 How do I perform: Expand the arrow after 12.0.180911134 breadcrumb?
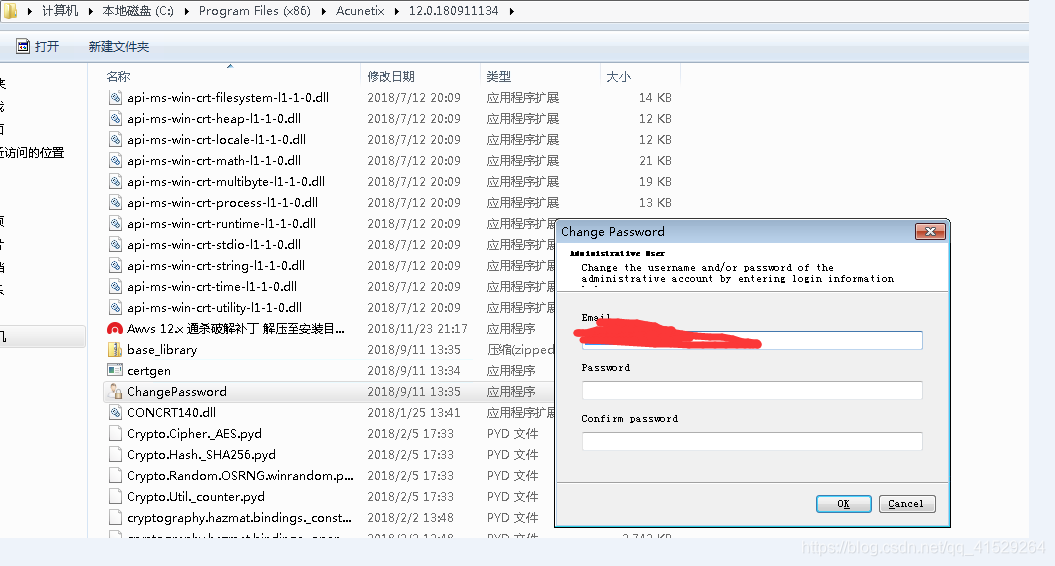(x=512, y=11)
